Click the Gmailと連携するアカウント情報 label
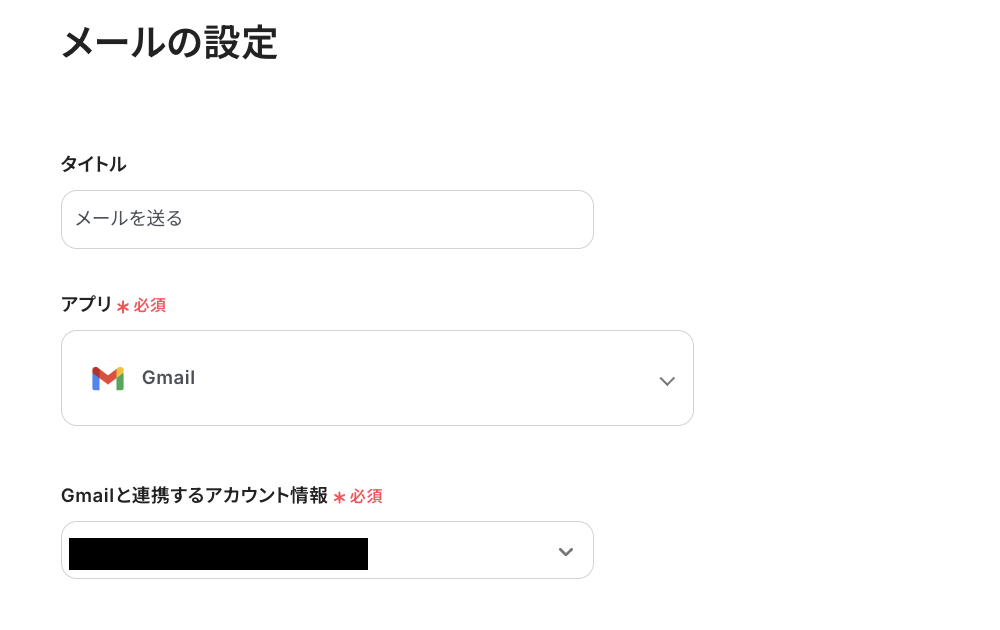The height and width of the screenshot is (630, 1000). [x=194, y=495]
